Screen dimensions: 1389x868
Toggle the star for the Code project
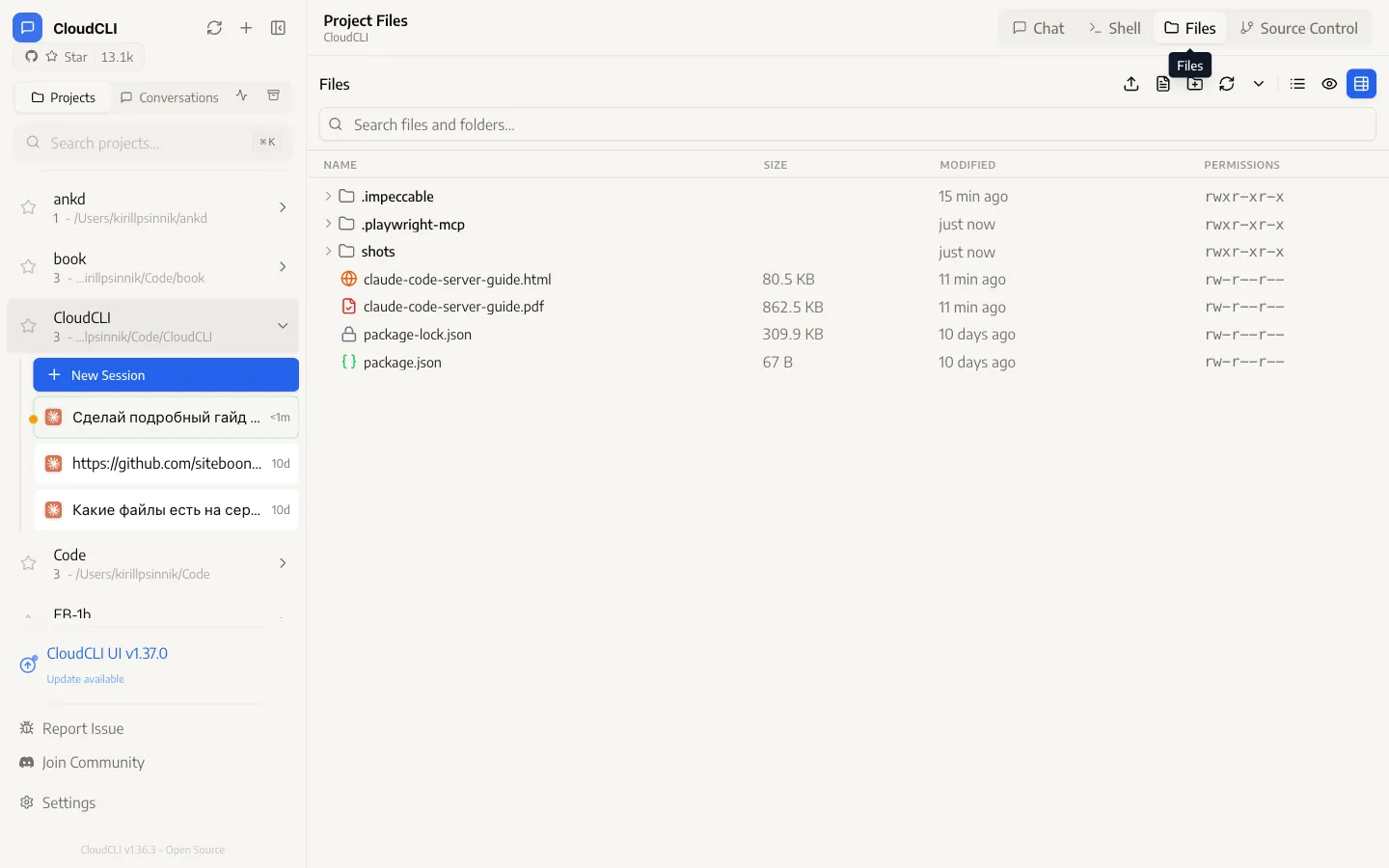(29, 563)
